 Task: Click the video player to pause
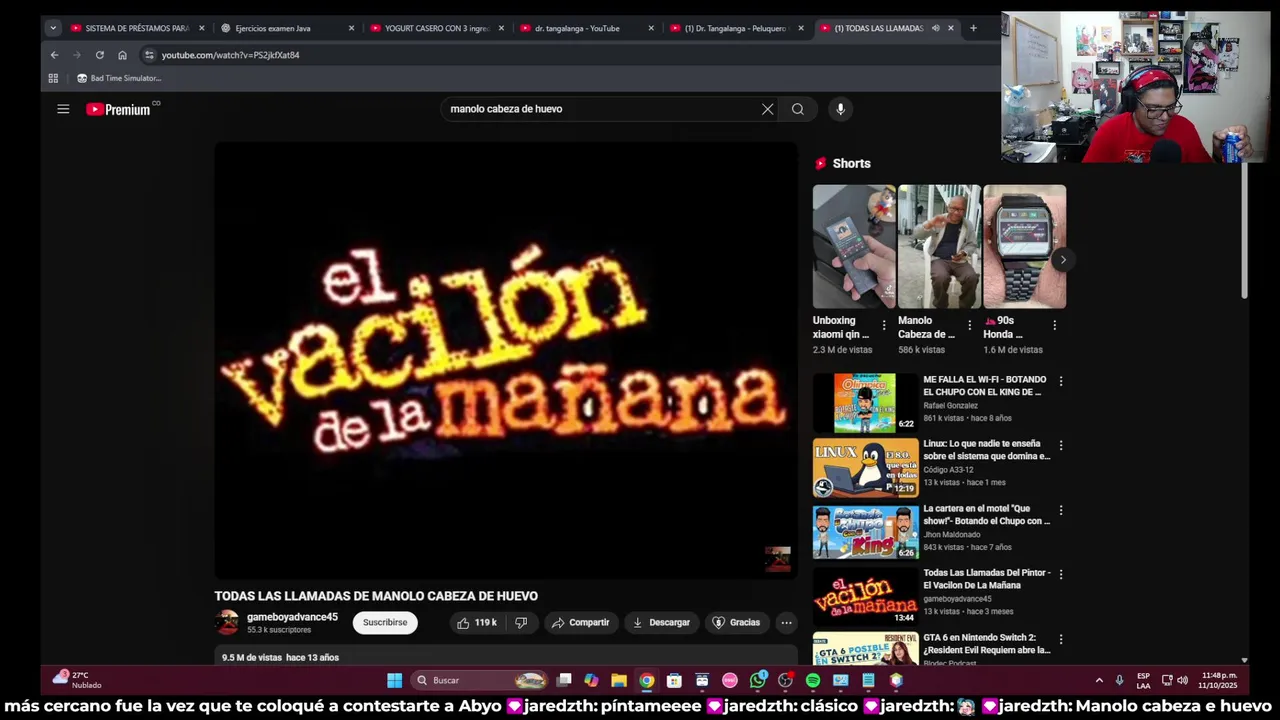point(505,360)
